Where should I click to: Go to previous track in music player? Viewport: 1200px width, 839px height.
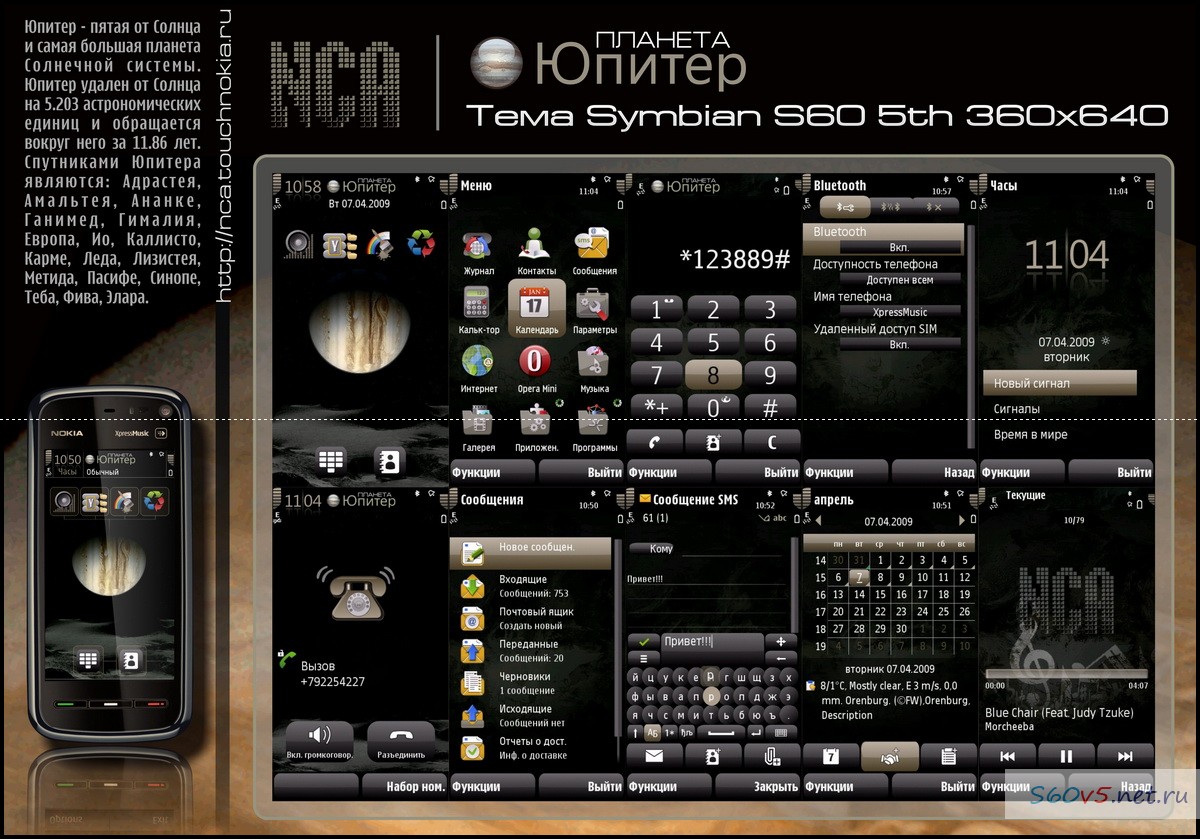[1008, 756]
